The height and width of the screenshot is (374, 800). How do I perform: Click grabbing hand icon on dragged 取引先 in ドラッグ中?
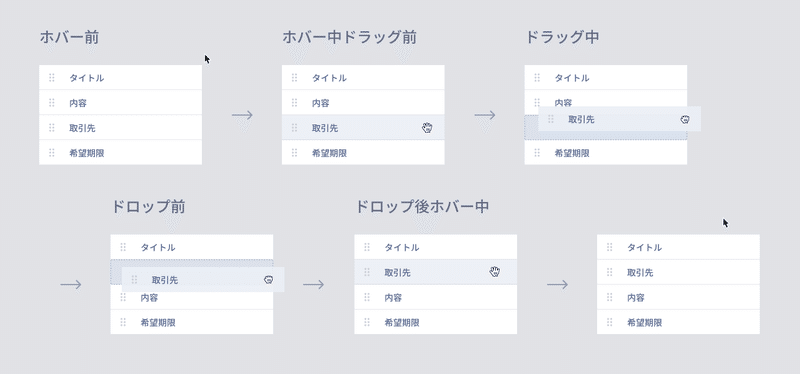685,119
